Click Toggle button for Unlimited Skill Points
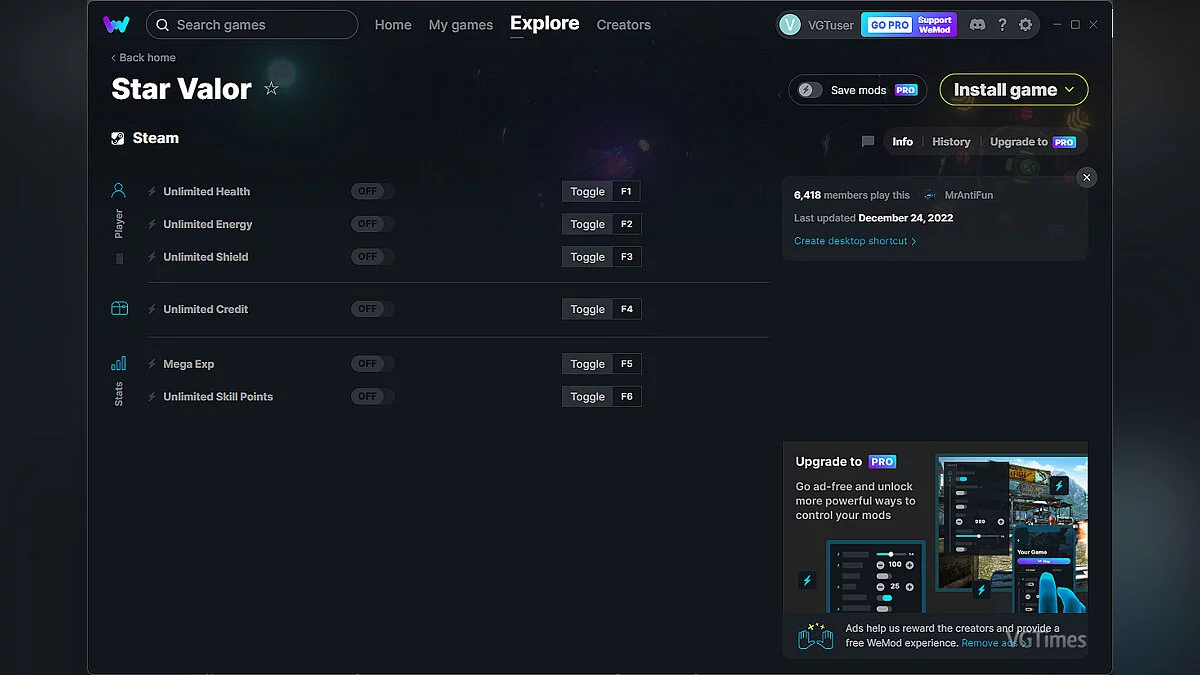Viewport: 1200px width, 675px height. tap(588, 397)
